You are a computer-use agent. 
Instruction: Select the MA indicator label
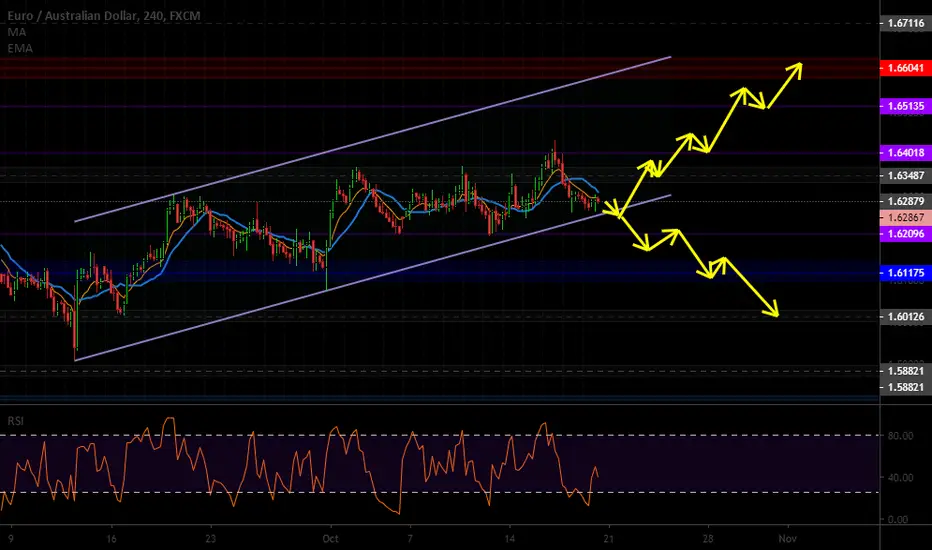coord(17,32)
